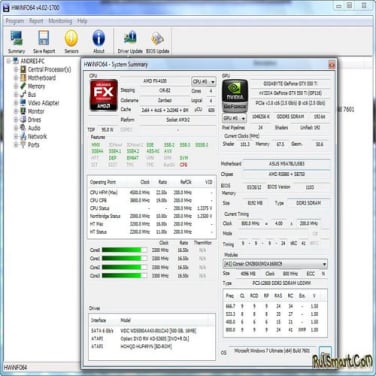
Task: Select Motherboard in the device tree
Action: [41, 78]
